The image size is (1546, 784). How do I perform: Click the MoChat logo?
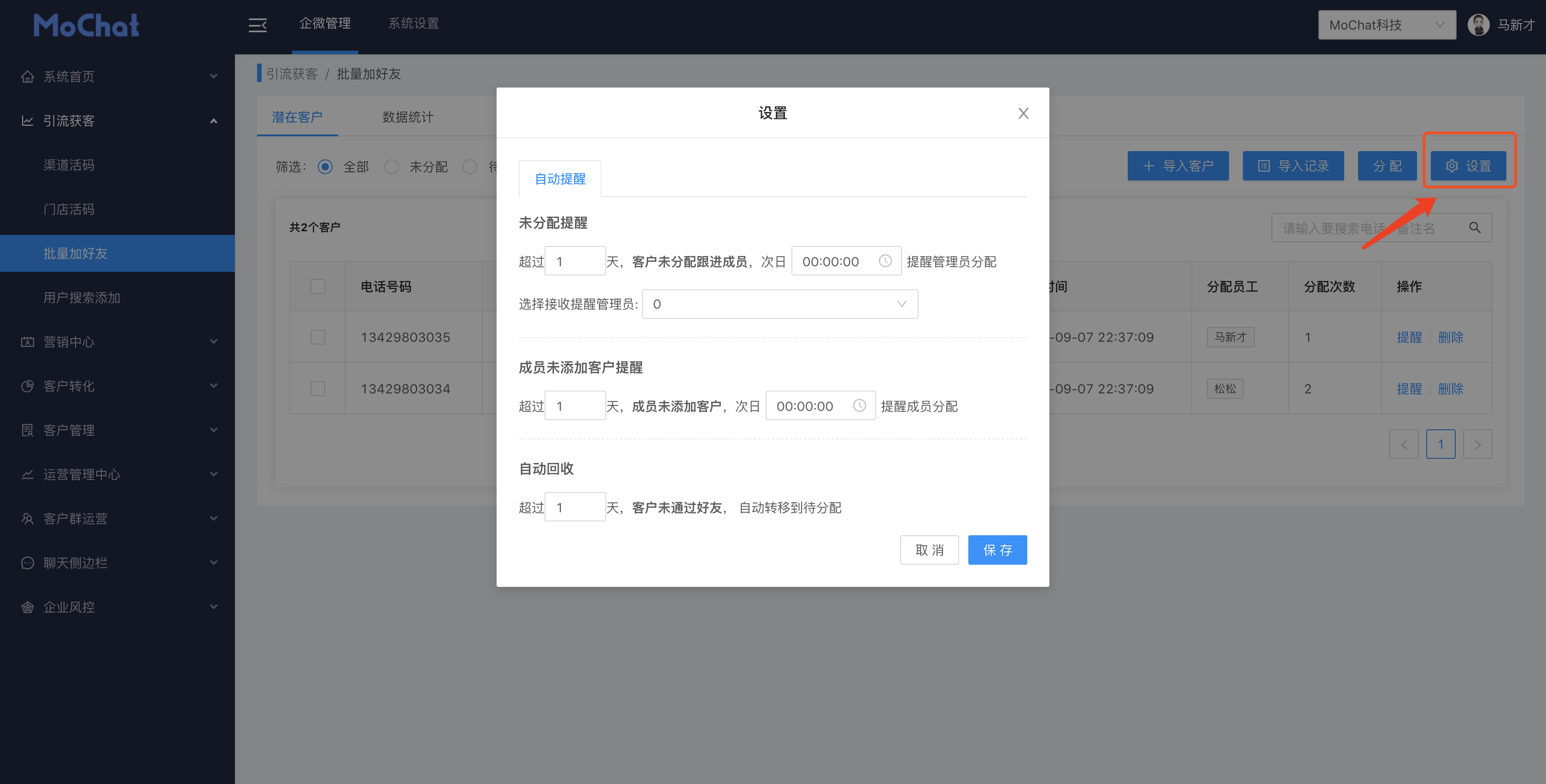click(86, 25)
